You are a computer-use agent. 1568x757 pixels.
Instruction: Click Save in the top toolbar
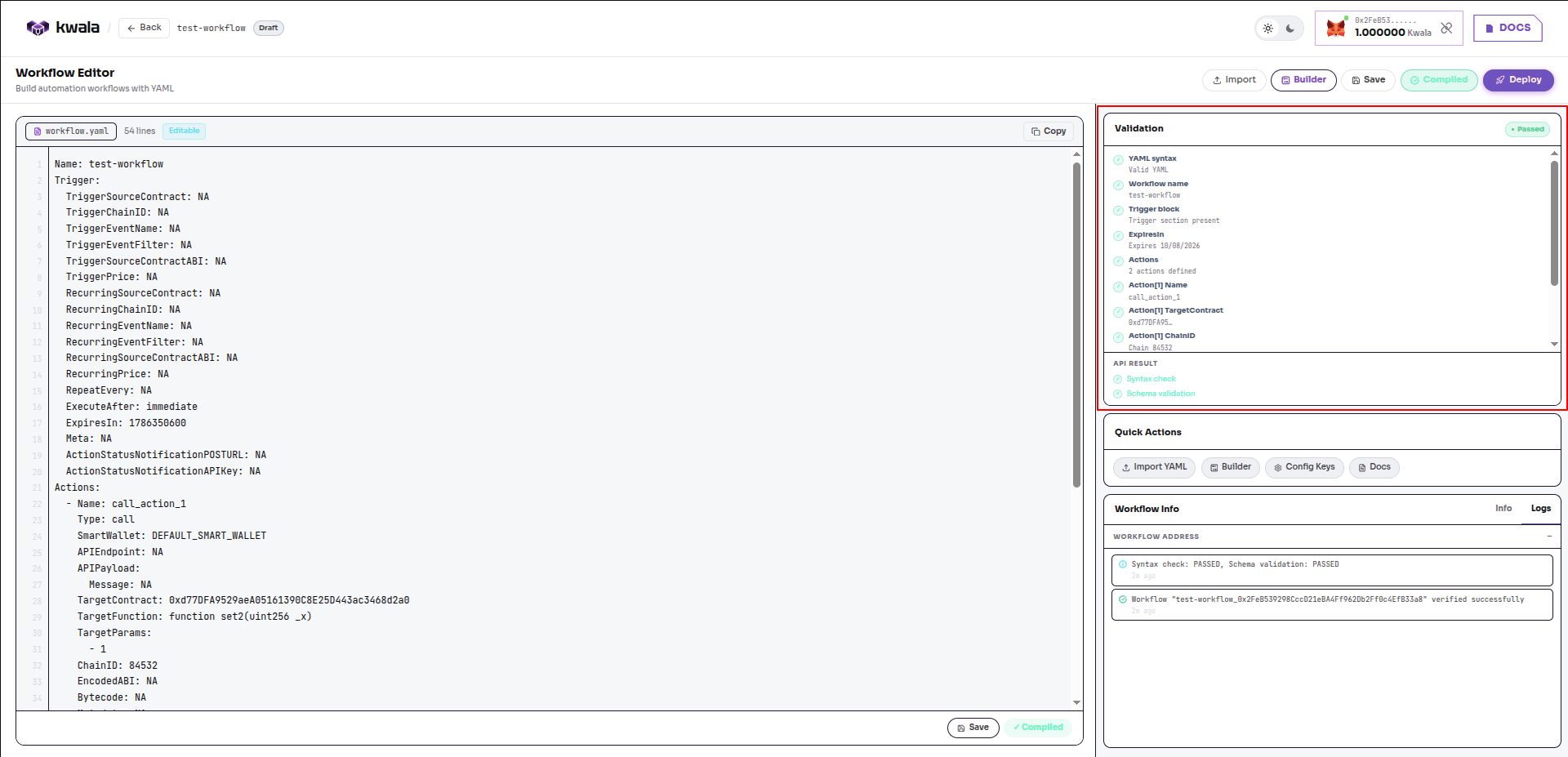pos(1368,80)
